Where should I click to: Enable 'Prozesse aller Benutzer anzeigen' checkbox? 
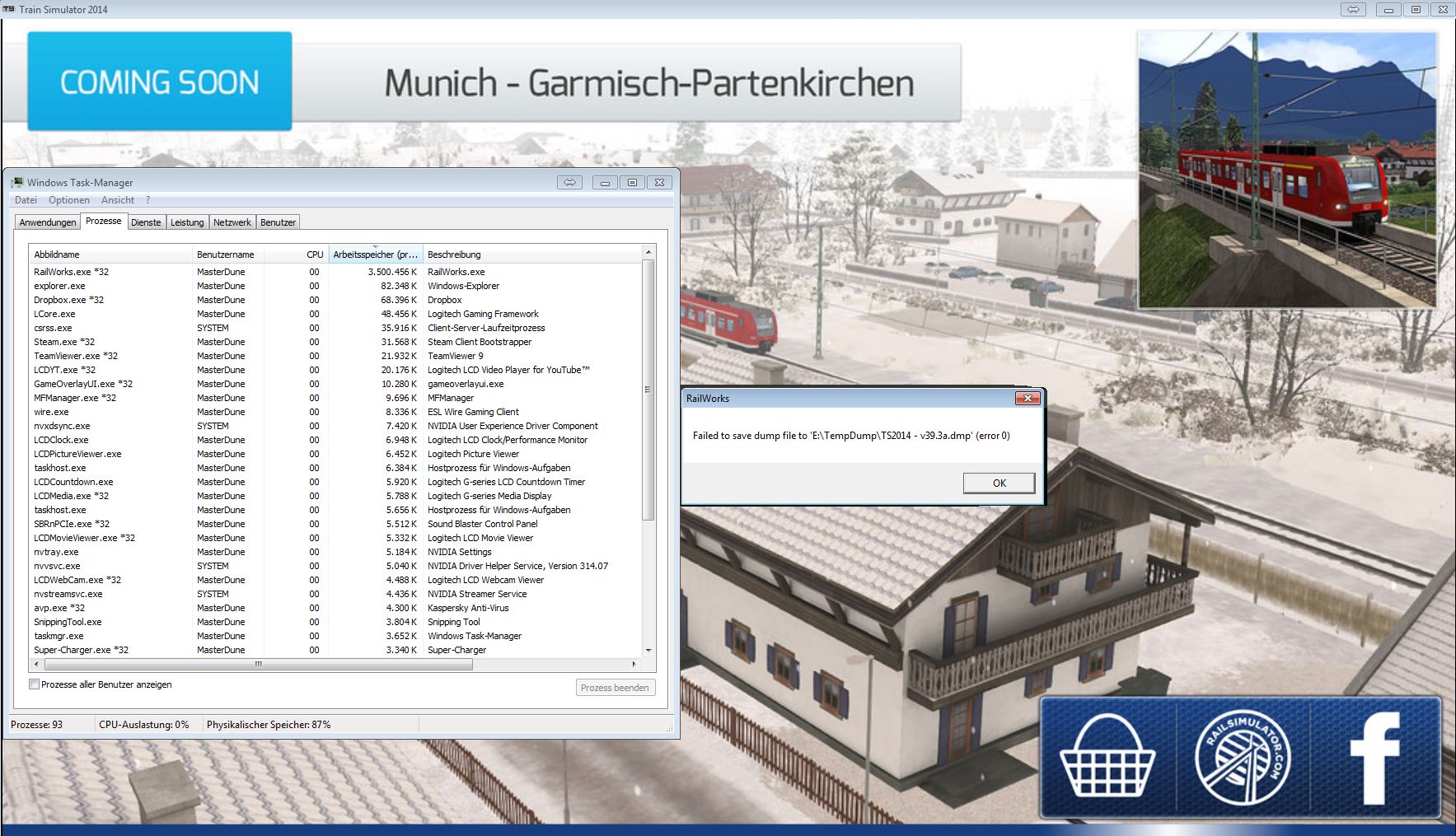[x=35, y=684]
